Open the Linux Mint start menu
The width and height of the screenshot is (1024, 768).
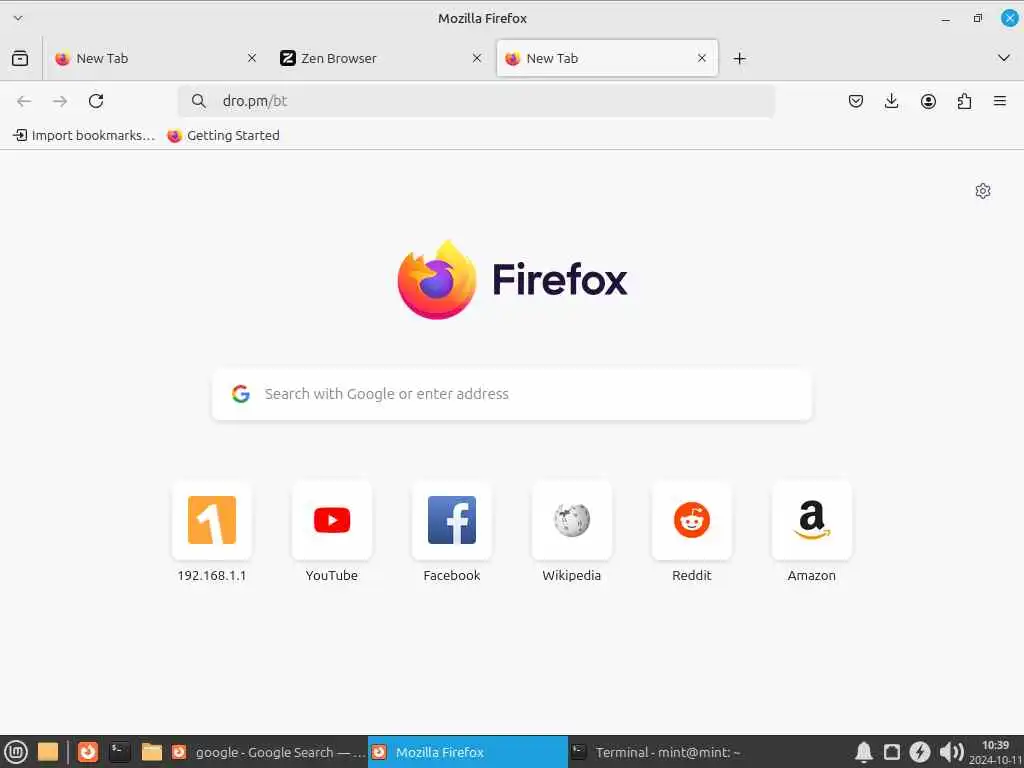[x=16, y=752]
